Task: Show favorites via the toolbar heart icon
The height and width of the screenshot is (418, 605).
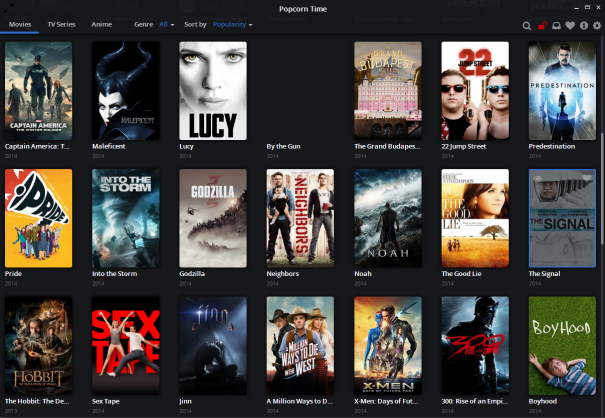Action: 570,25
